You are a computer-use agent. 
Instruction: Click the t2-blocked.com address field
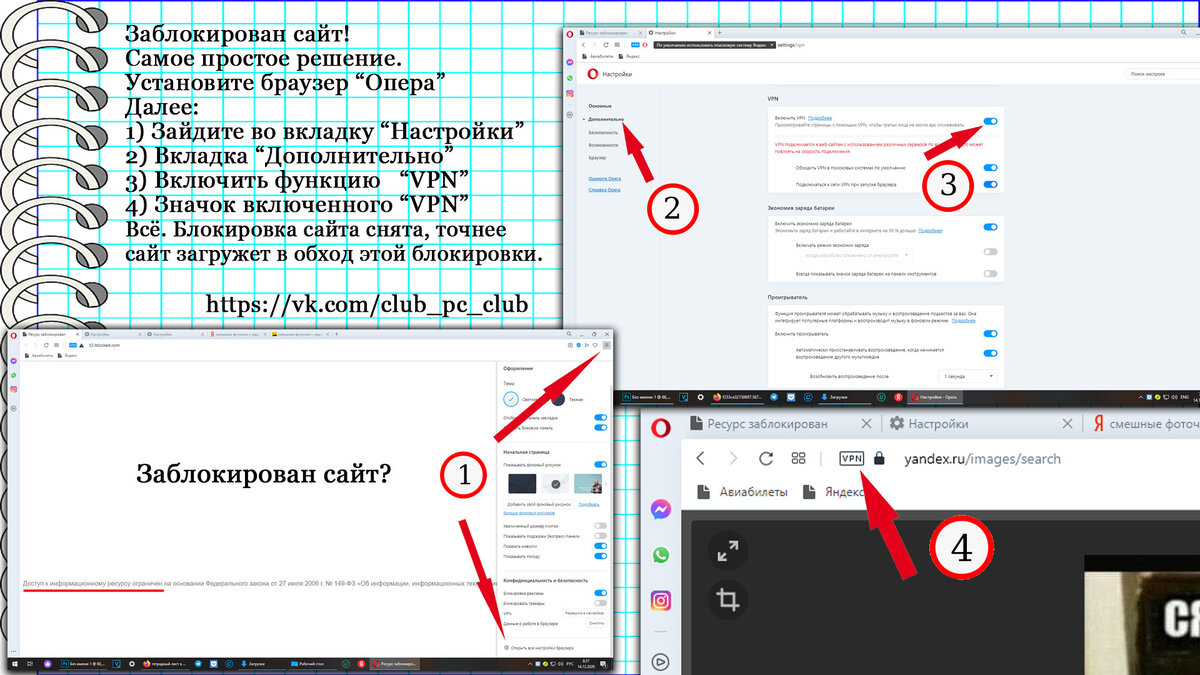pyautogui.click(x=104, y=344)
